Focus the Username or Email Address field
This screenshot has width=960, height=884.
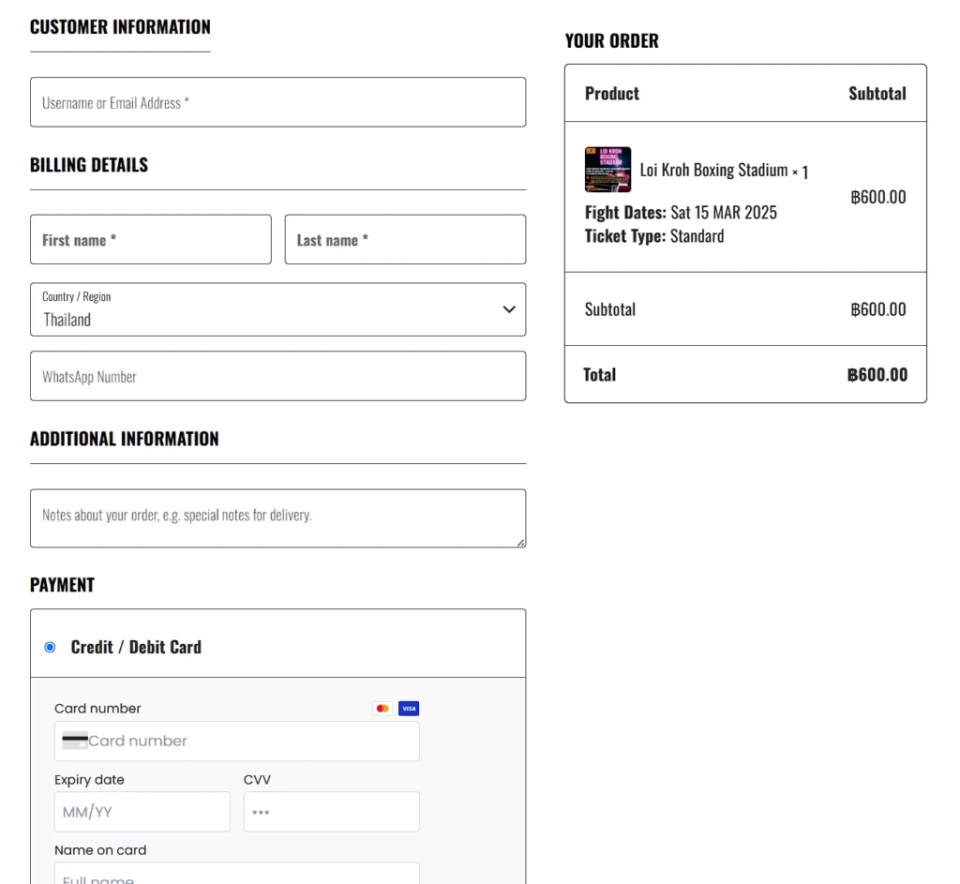pyautogui.click(x=278, y=102)
